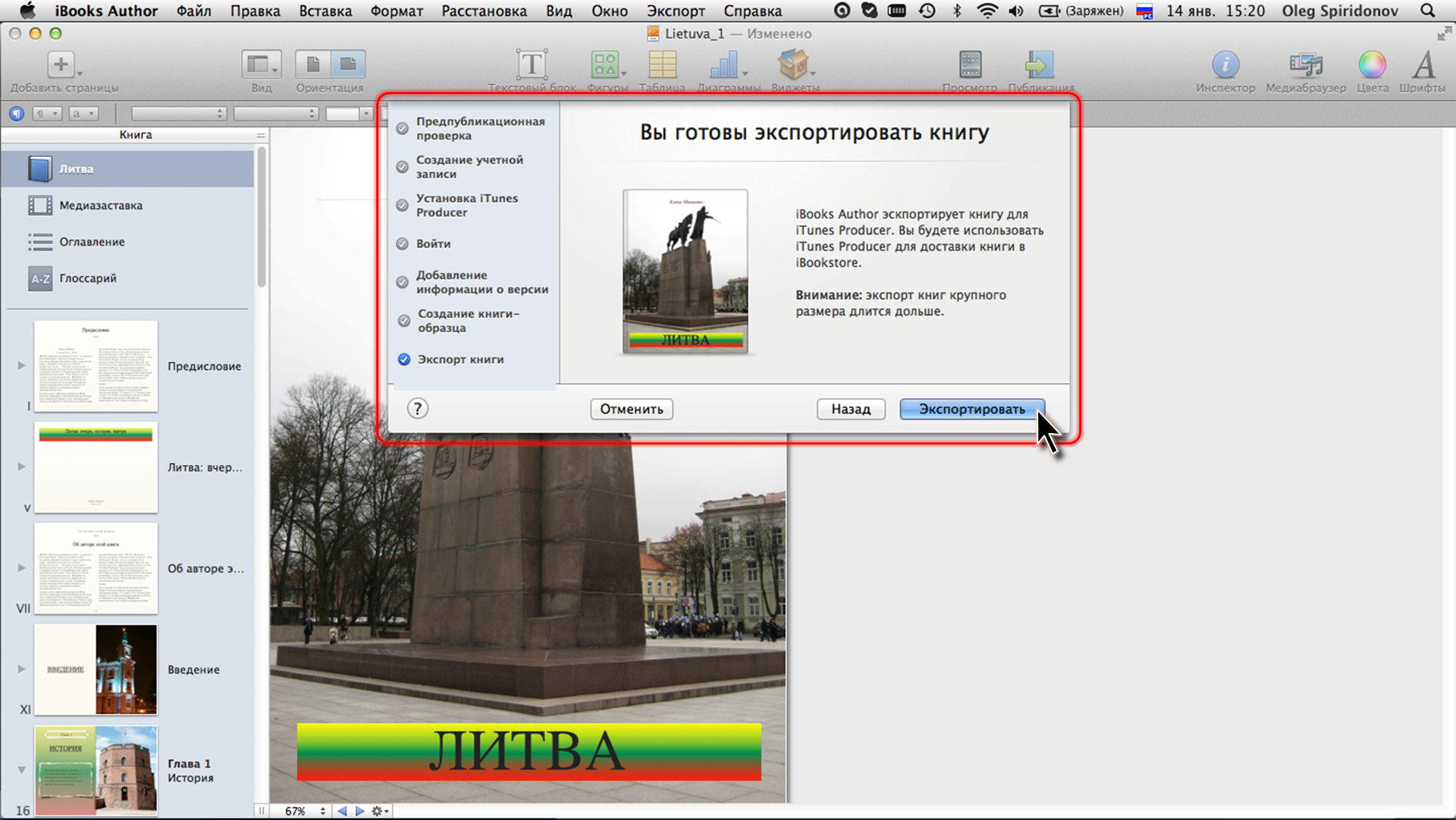Collapse the Глава 1 История triangle
The height and width of the screenshot is (820, 1456).
[21, 770]
